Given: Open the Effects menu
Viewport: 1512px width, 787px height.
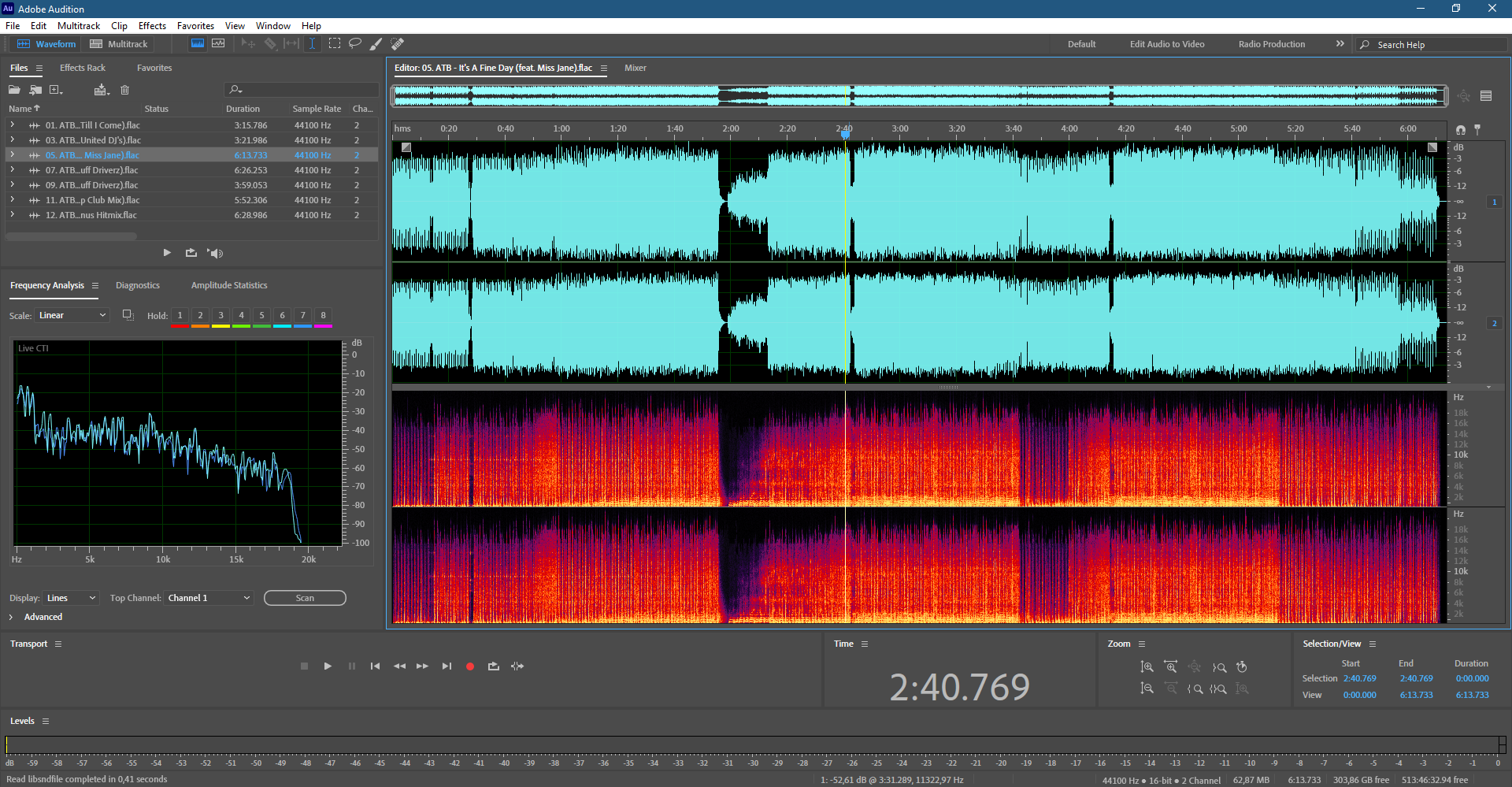Looking at the screenshot, I should [152, 26].
